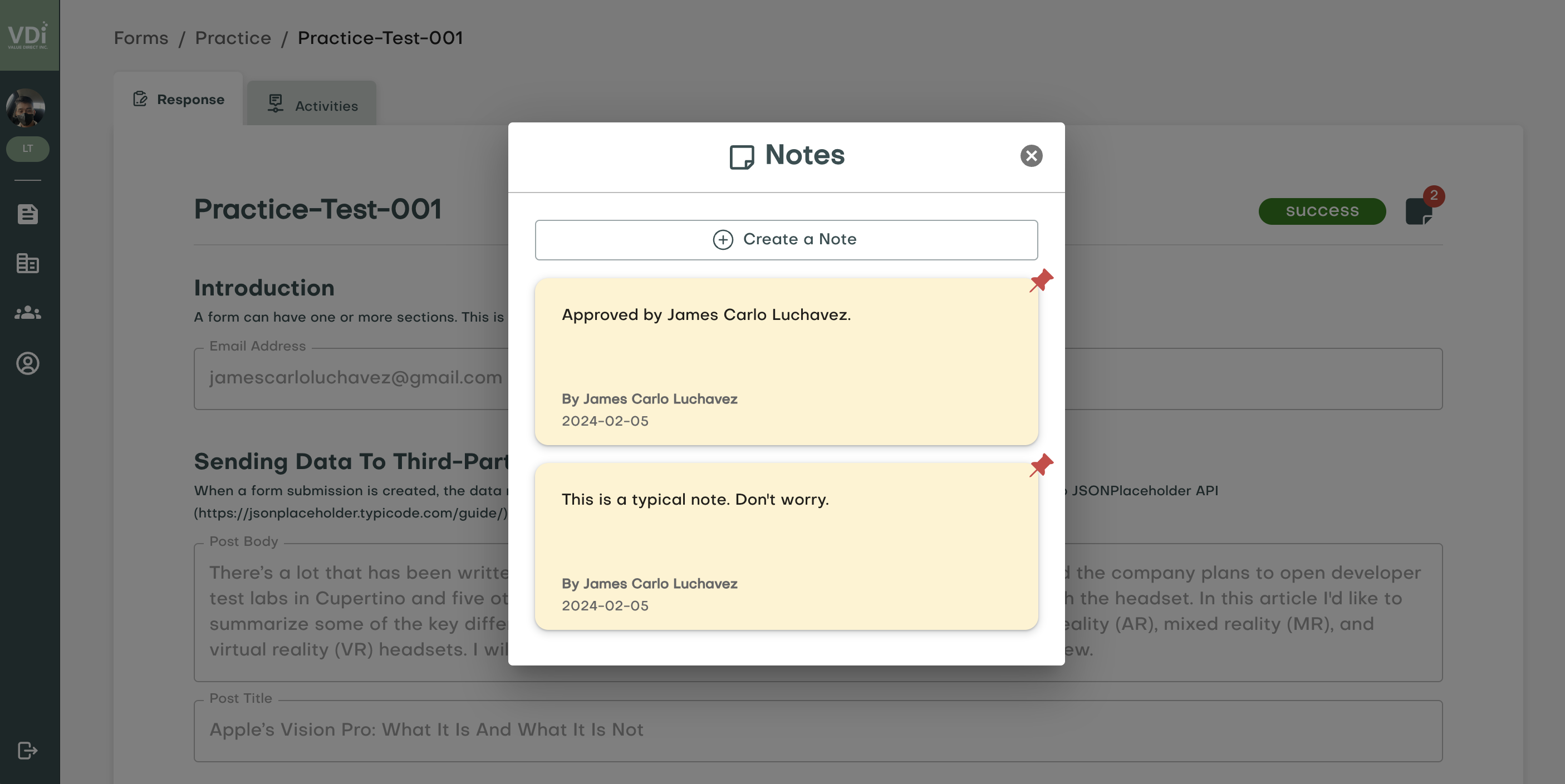Open the notes icon showing 2 unread notes
This screenshot has width=1565, height=784.
1420,211
